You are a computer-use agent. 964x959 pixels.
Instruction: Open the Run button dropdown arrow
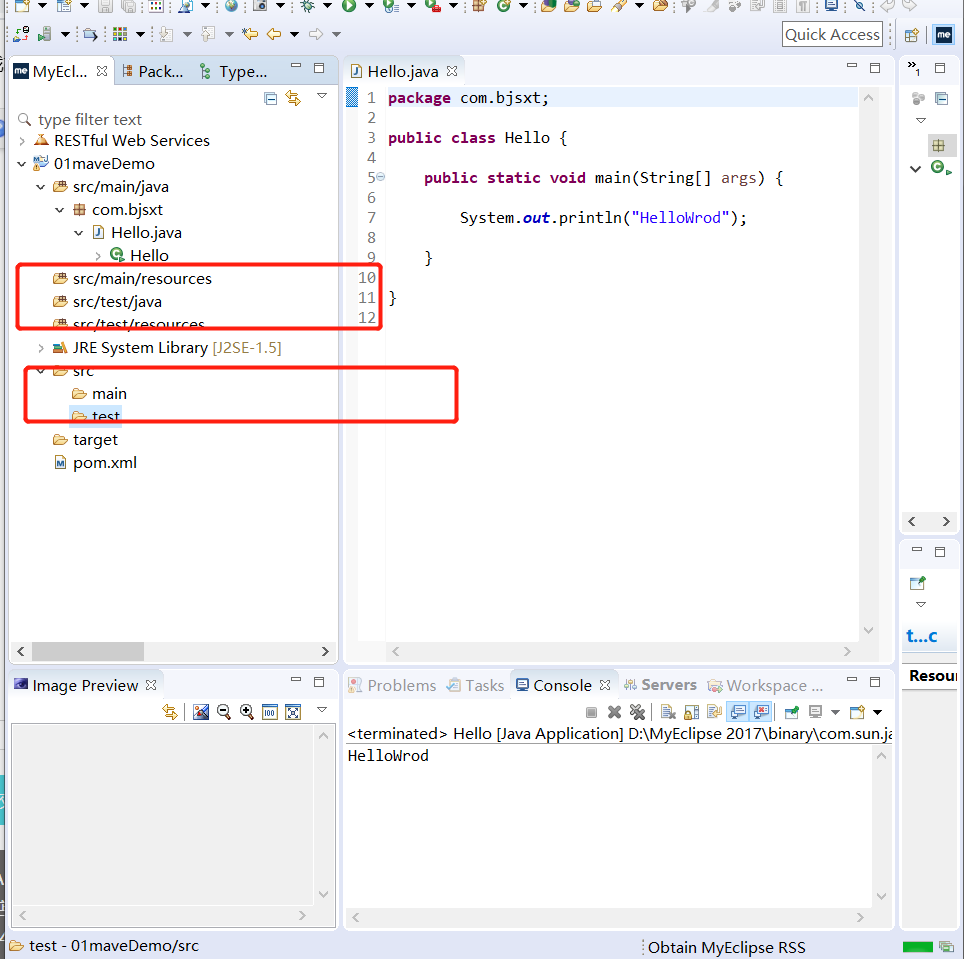coord(369,6)
